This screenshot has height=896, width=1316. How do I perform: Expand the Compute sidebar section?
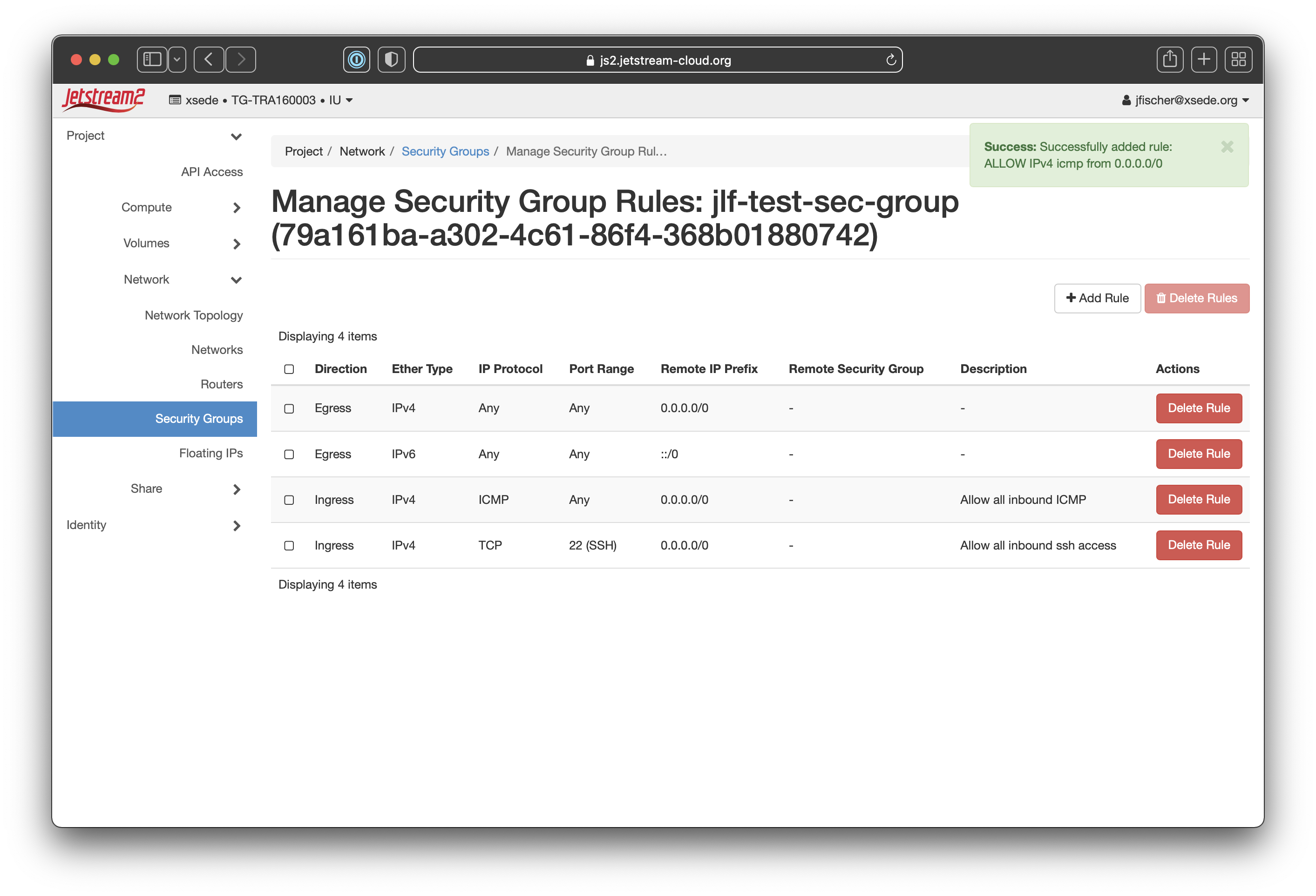pos(146,207)
